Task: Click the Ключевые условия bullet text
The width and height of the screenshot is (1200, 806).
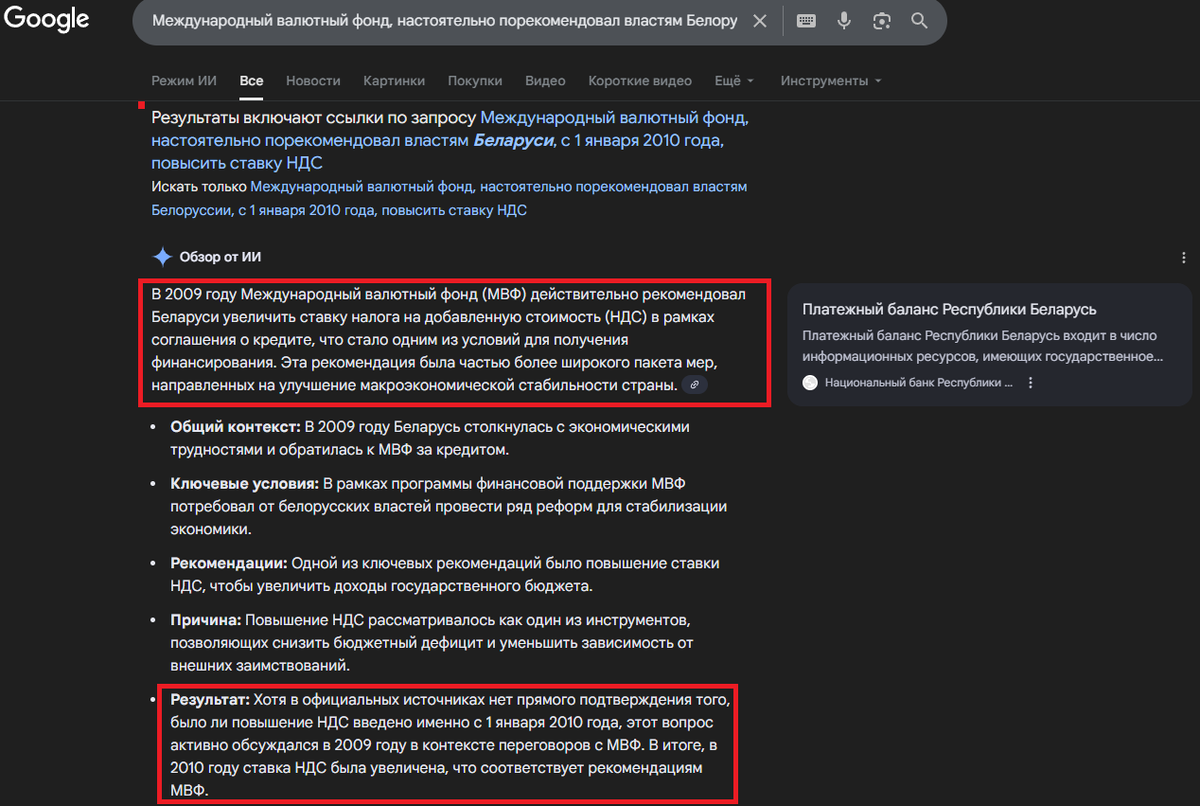Action: pos(448,507)
